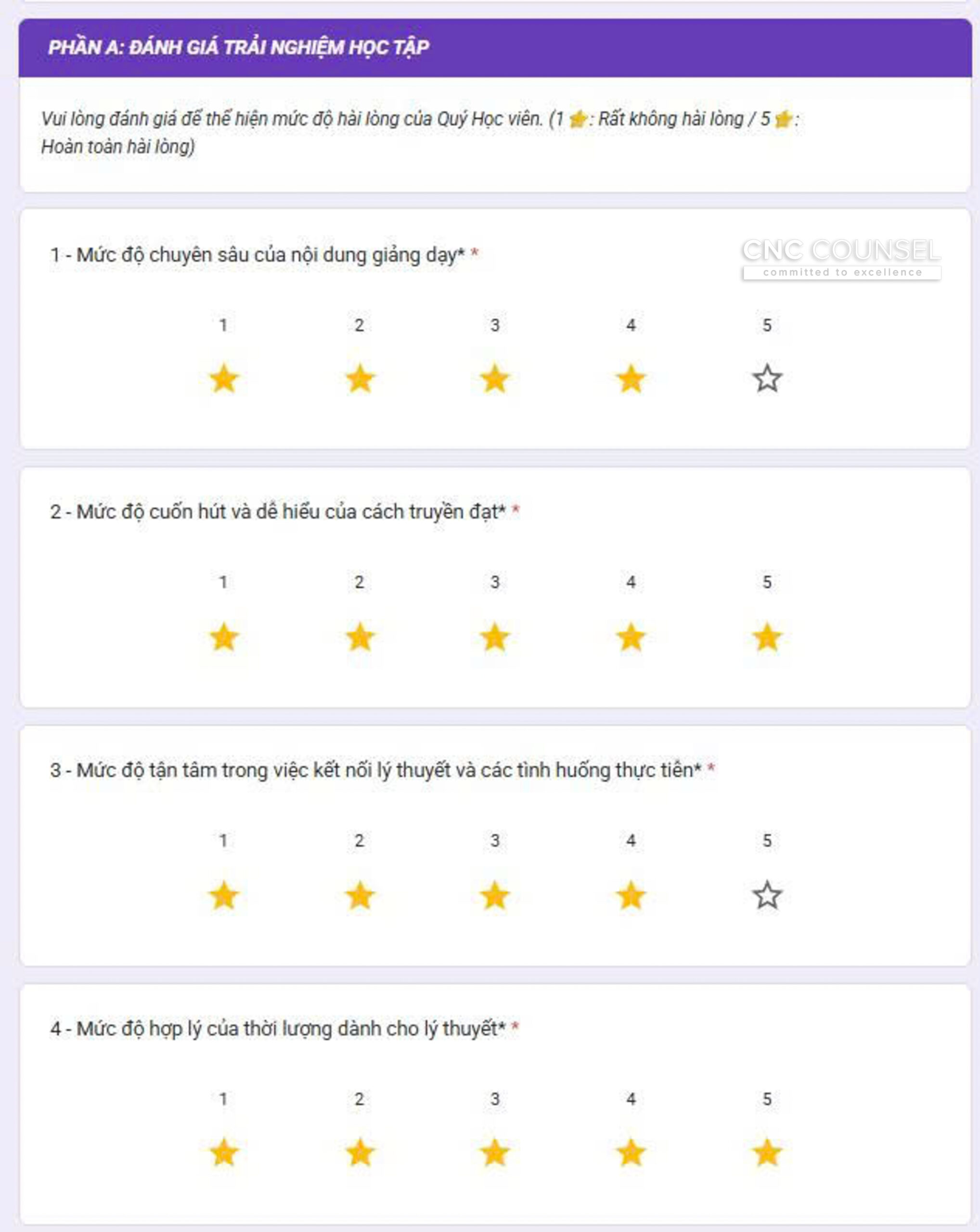
Task: Select the empty 5th star in question 3
Action: 767,896
